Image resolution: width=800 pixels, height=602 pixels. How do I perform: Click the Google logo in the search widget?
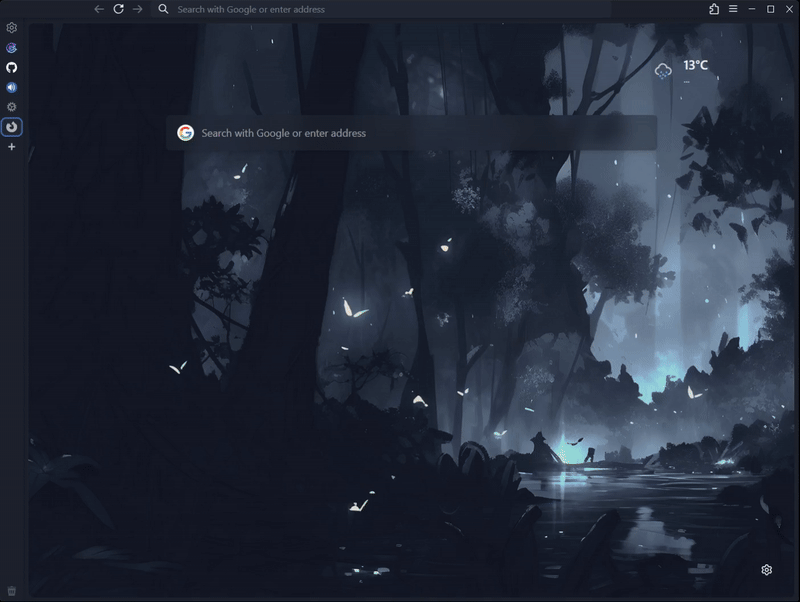pyautogui.click(x=186, y=132)
